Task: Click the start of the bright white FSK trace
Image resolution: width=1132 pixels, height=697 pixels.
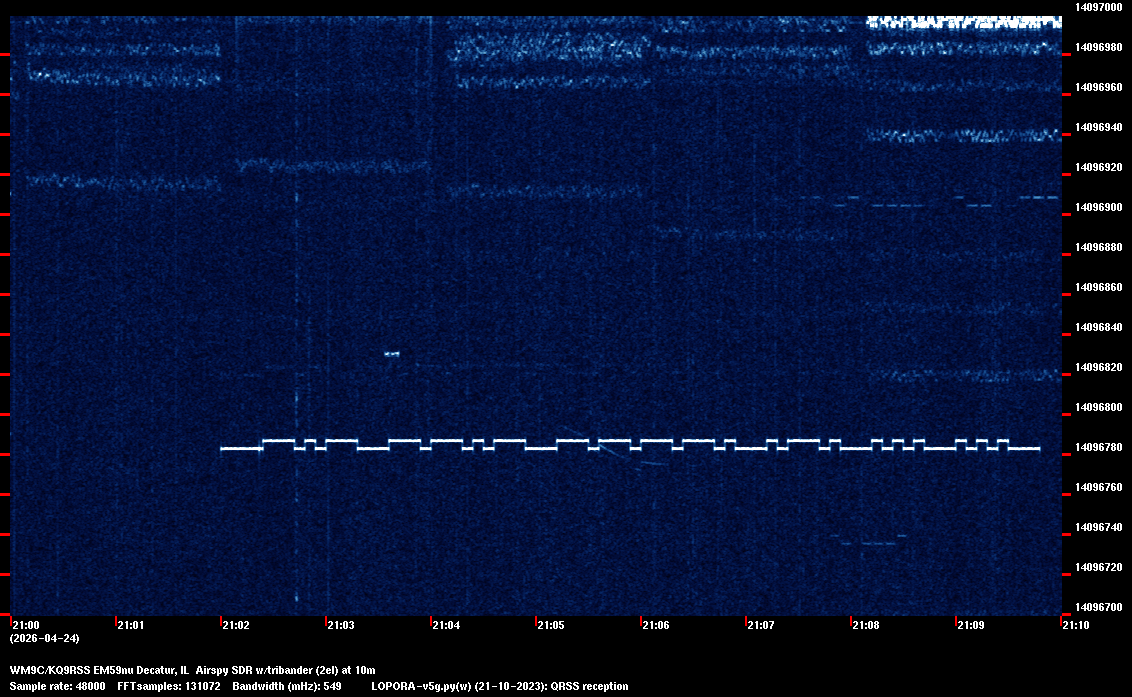Action: [224, 449]
